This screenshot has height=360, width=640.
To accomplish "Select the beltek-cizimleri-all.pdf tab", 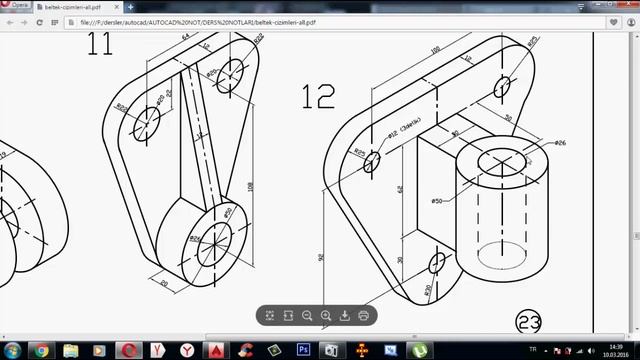I will click(78, 7).
